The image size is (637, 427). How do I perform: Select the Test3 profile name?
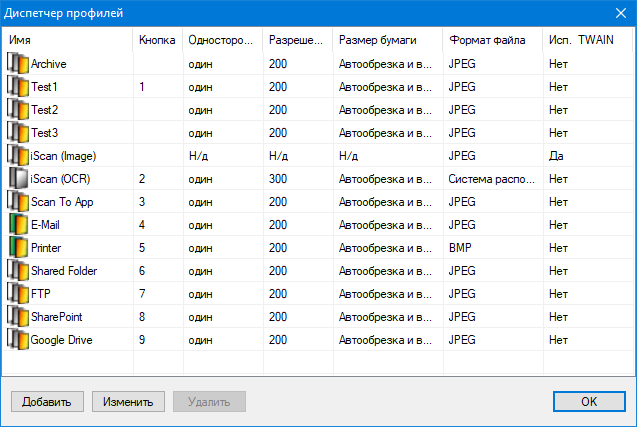(45, 132)
